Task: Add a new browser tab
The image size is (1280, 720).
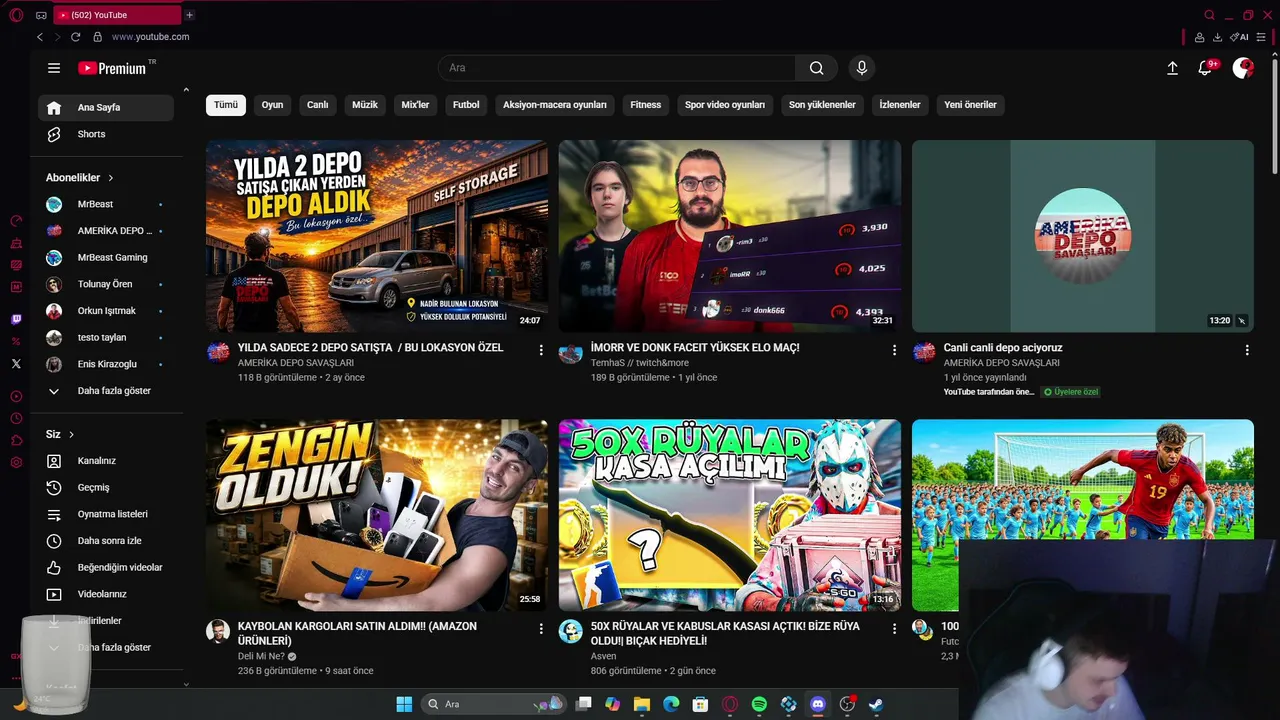Action: (189, 15)
